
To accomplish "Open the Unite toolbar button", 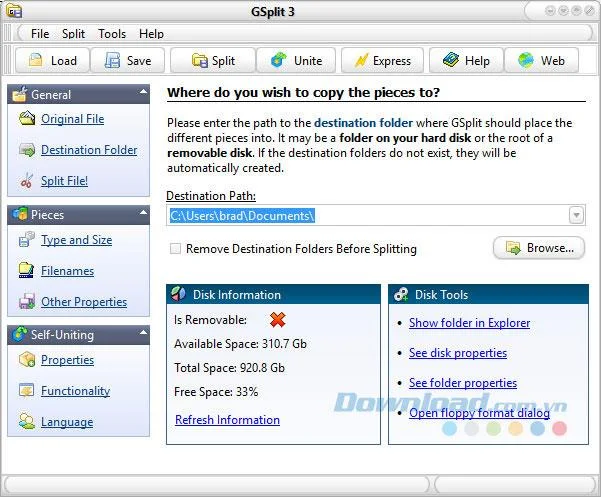I will coord(296,61).
